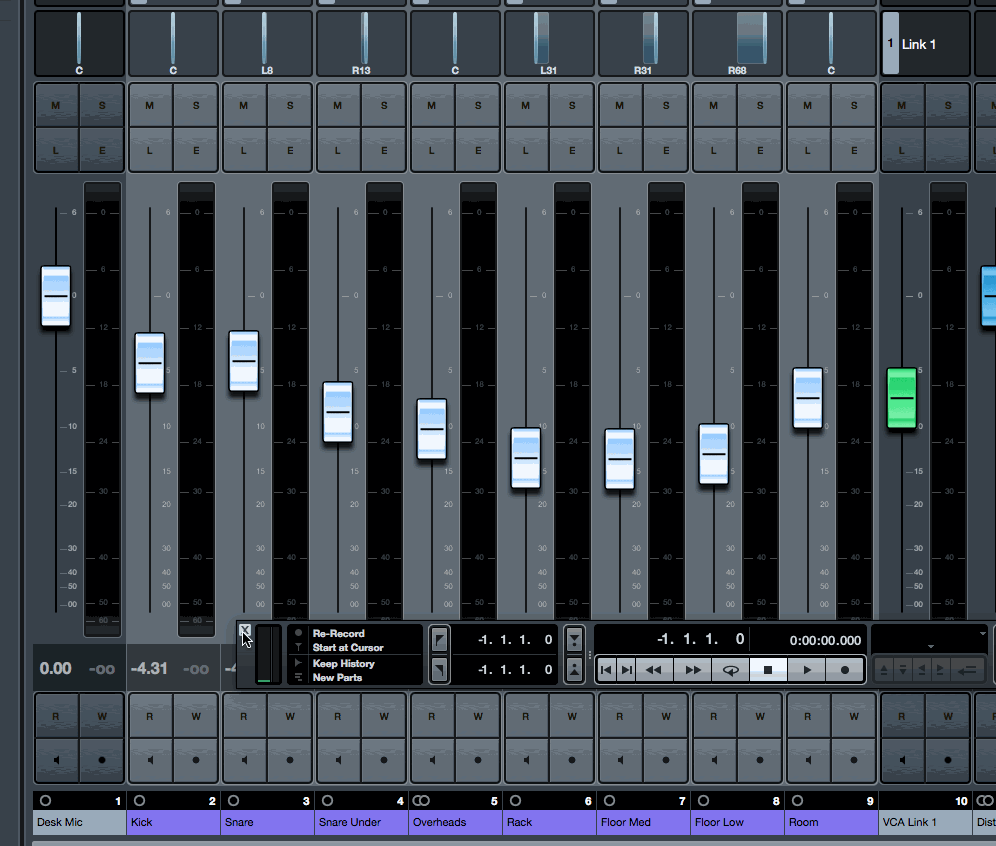Enable Listen on the Rack channel
996x846 pixels.
526,150
